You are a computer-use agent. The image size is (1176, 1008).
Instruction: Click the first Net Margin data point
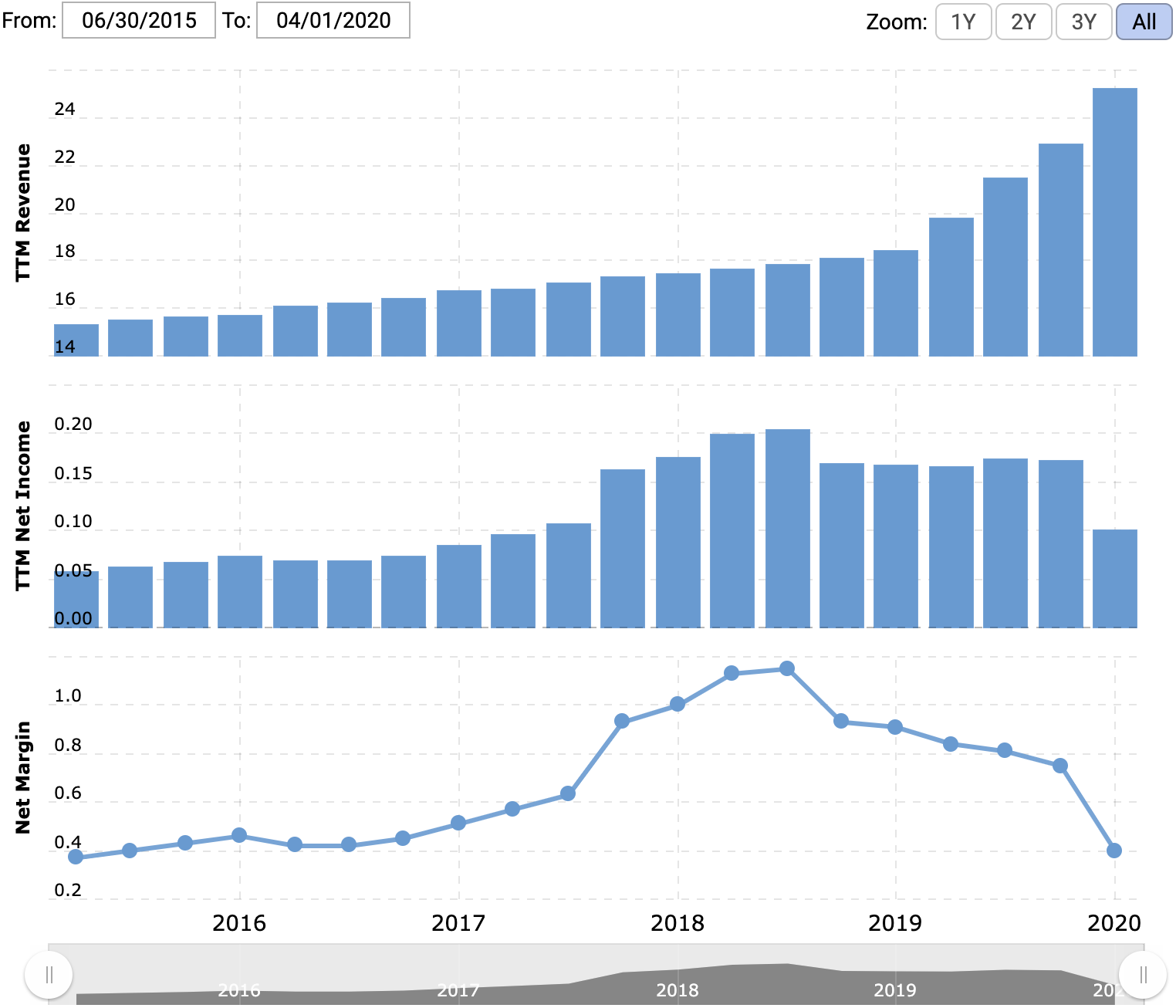click(x=76, y=857)
